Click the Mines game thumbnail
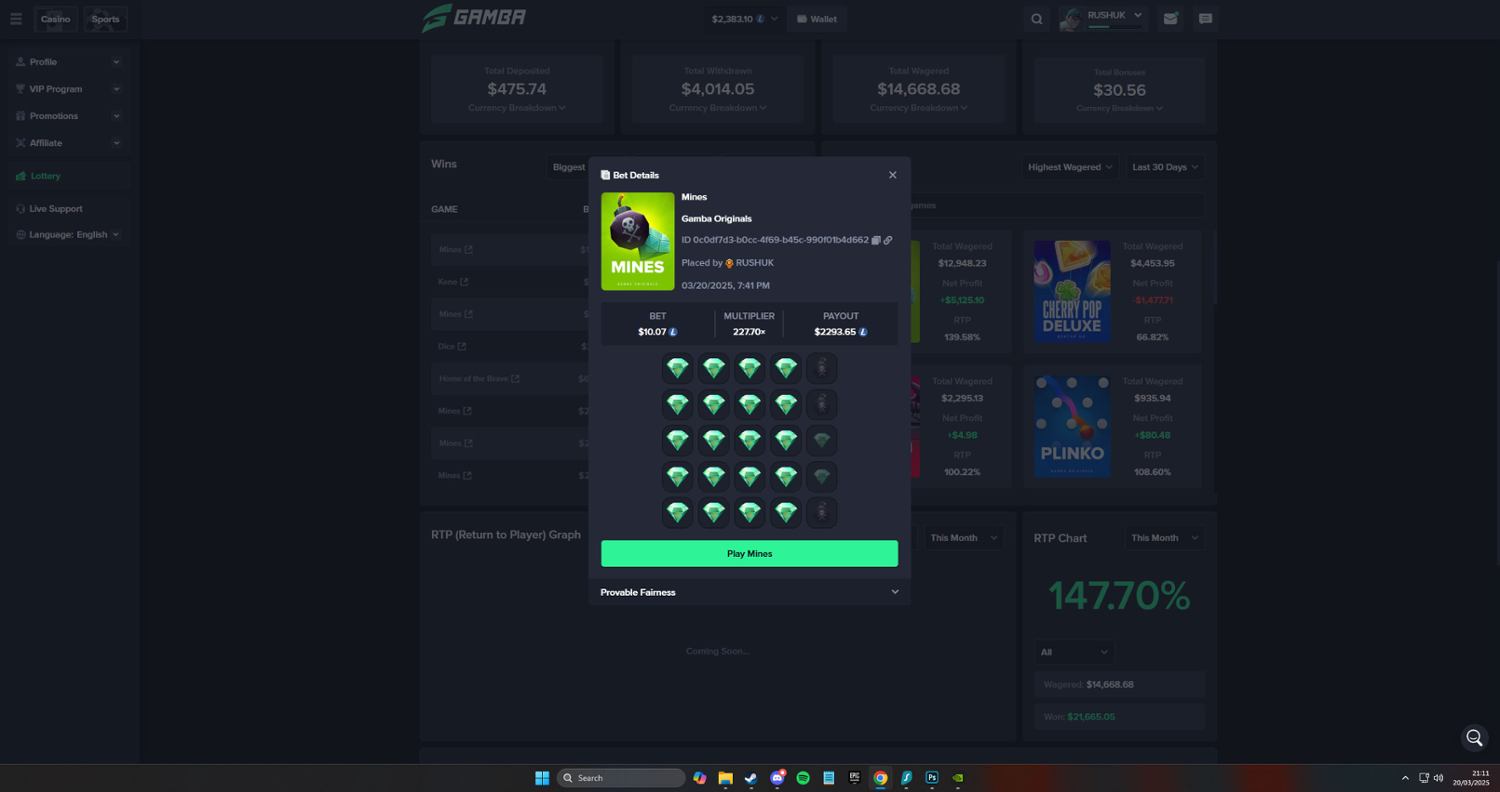This screenshot has height=792, width=1500. tap(637, 241)
